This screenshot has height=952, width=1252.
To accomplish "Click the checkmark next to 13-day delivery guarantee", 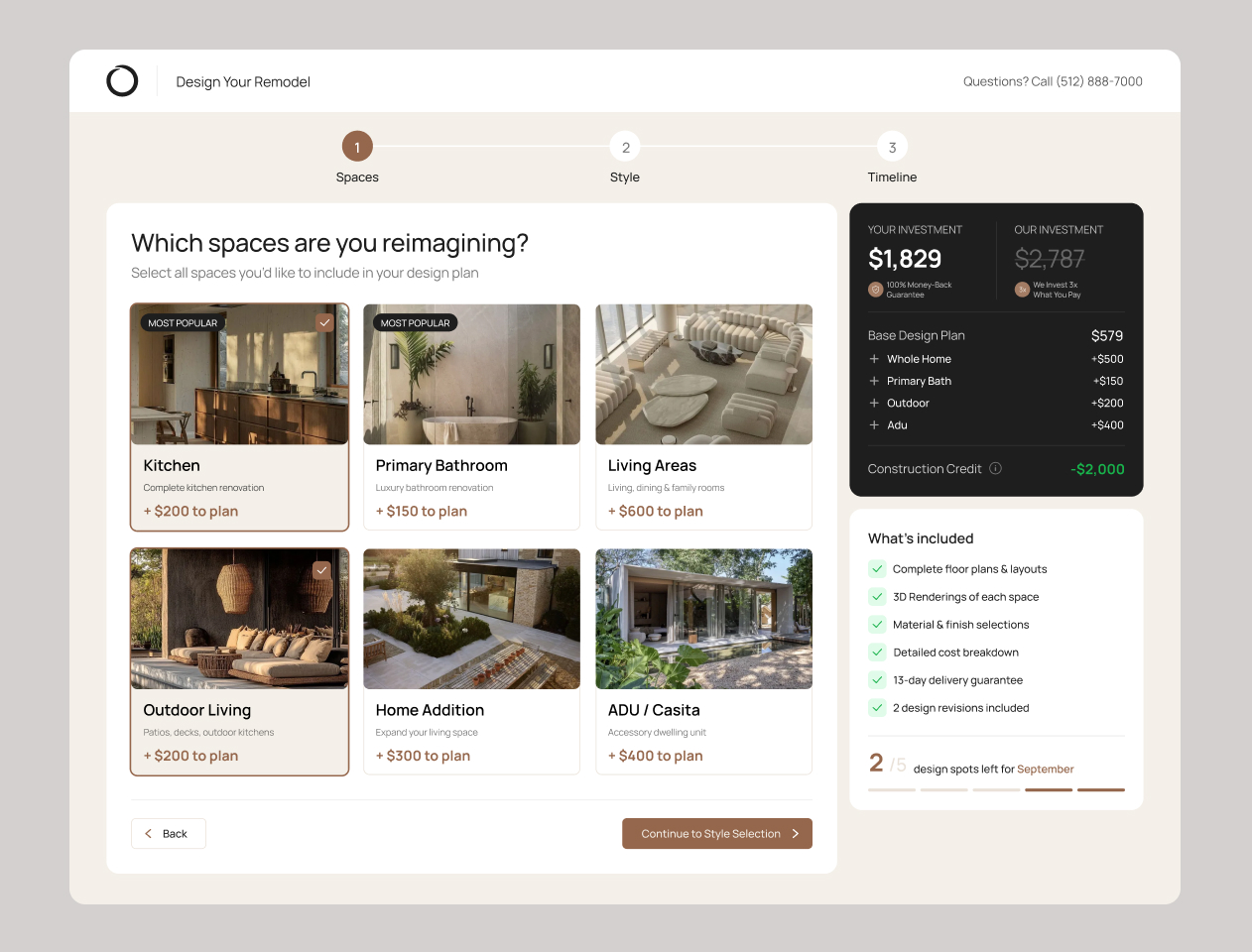I will (x=877, y=679).
